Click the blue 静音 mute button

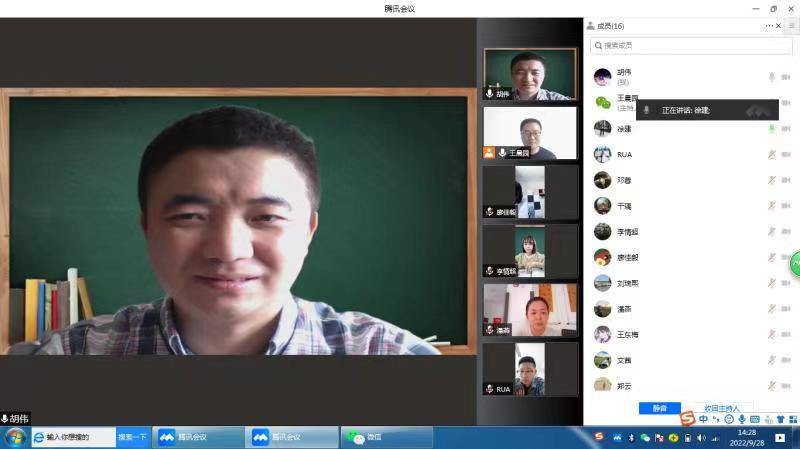[x=660, y=408]
